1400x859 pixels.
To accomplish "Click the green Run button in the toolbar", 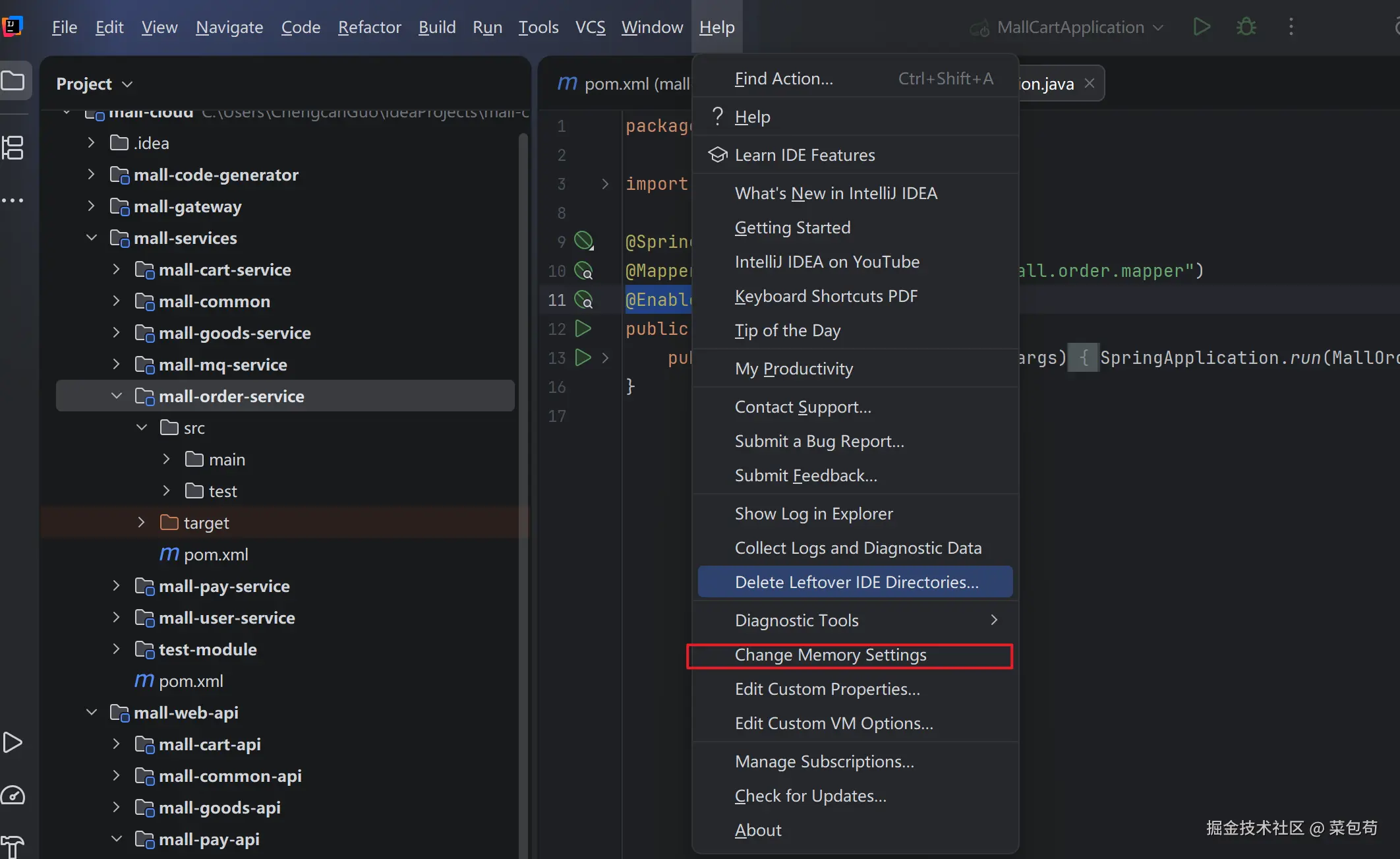I will tap(1202, 27).
